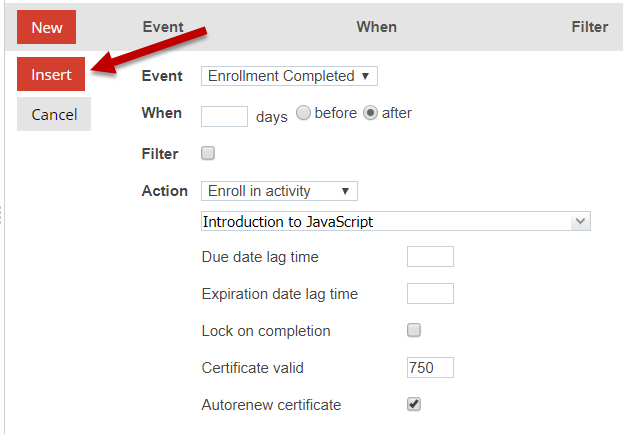Viewport: 623px width, 434px height.
Task: Click the Expiration date lag time field
Action: [430, 294]
